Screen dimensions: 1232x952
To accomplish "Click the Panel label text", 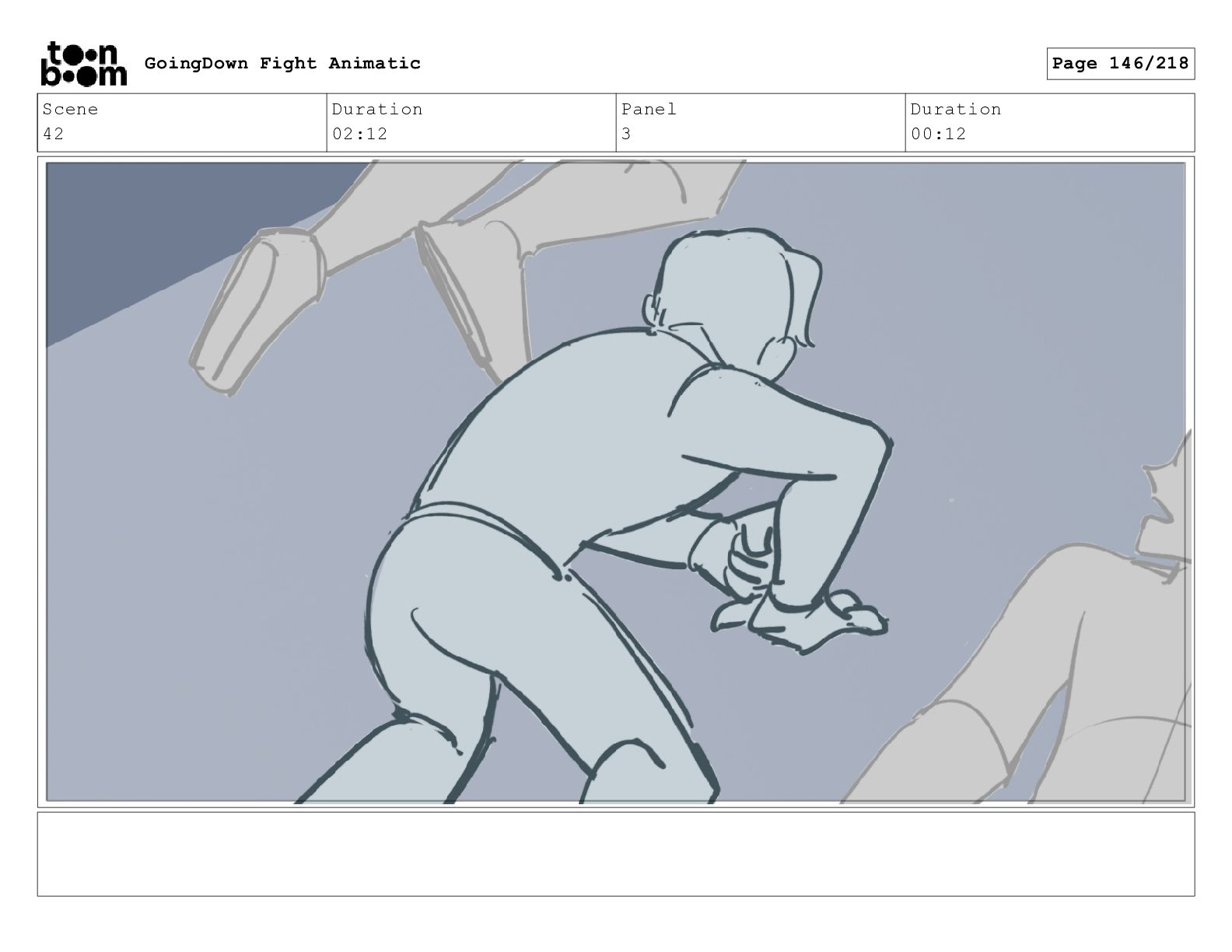I will point(649,109).
